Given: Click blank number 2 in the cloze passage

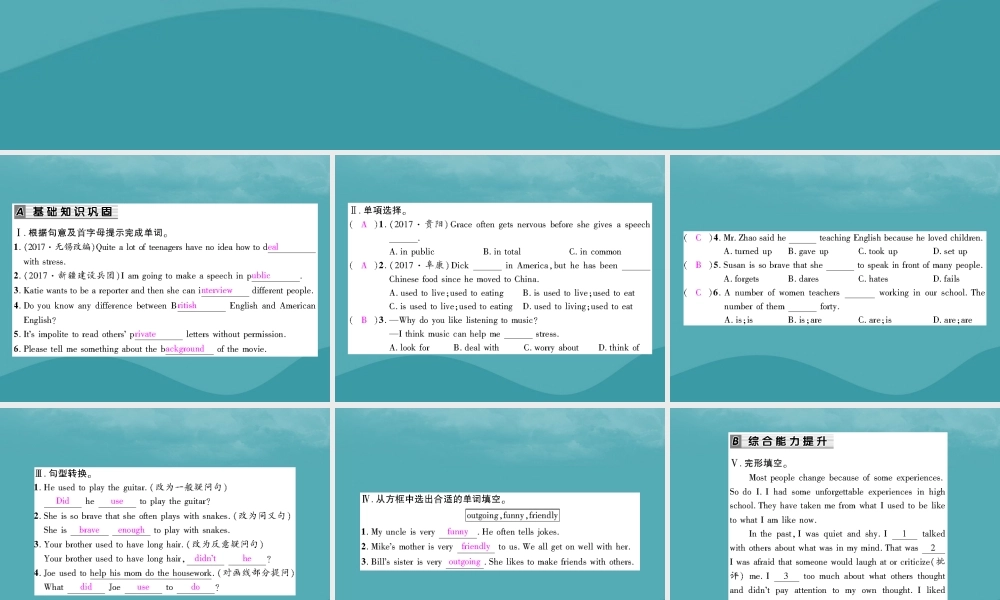Looking at the screenshot, I should [x=933, y=548].
